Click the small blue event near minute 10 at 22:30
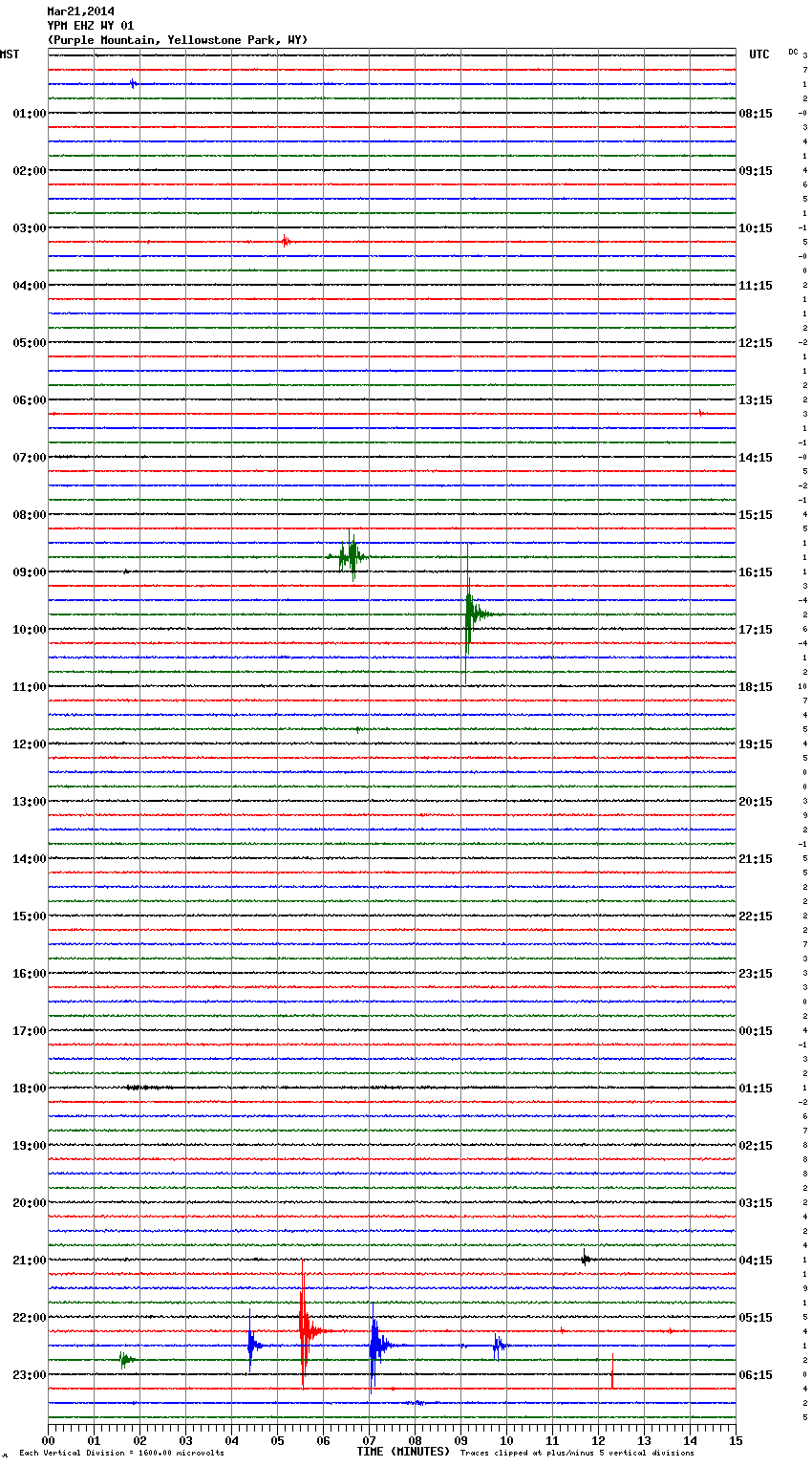 coord(499,1346)
